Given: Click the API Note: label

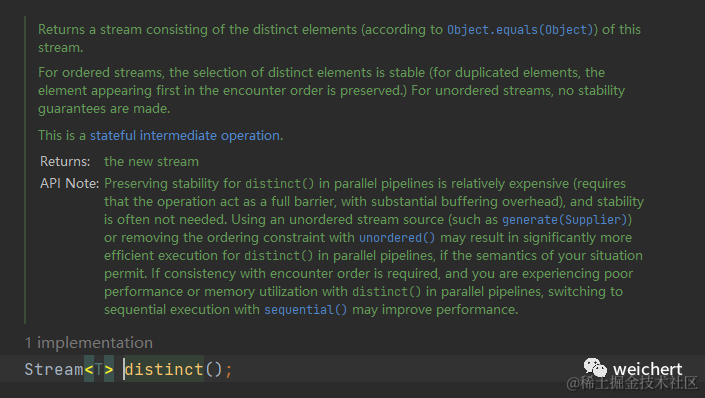Looking at the screenshot, I should [x=70, y=183].
